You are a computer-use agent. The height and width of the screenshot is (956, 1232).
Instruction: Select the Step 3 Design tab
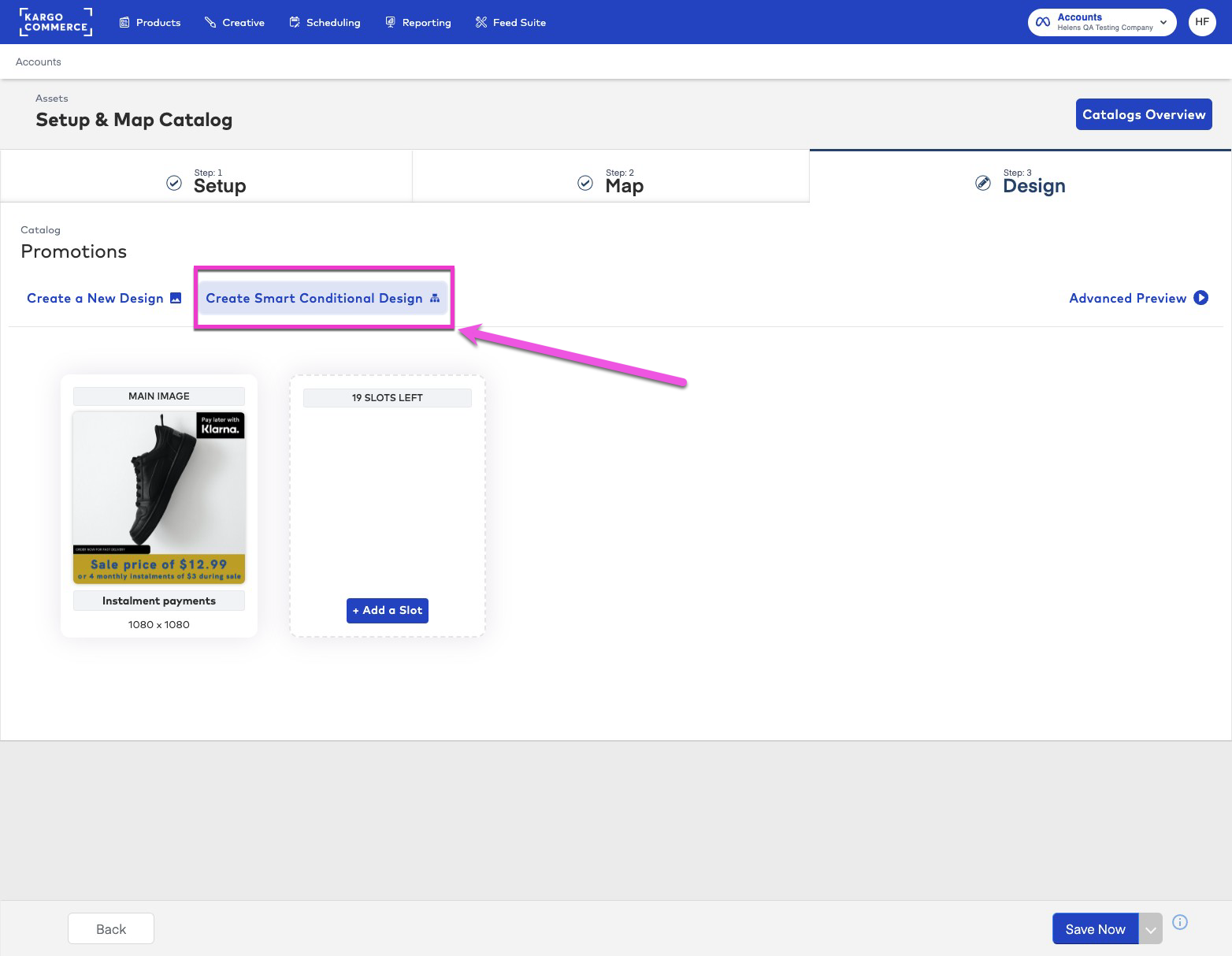[x=1020, y=181]
